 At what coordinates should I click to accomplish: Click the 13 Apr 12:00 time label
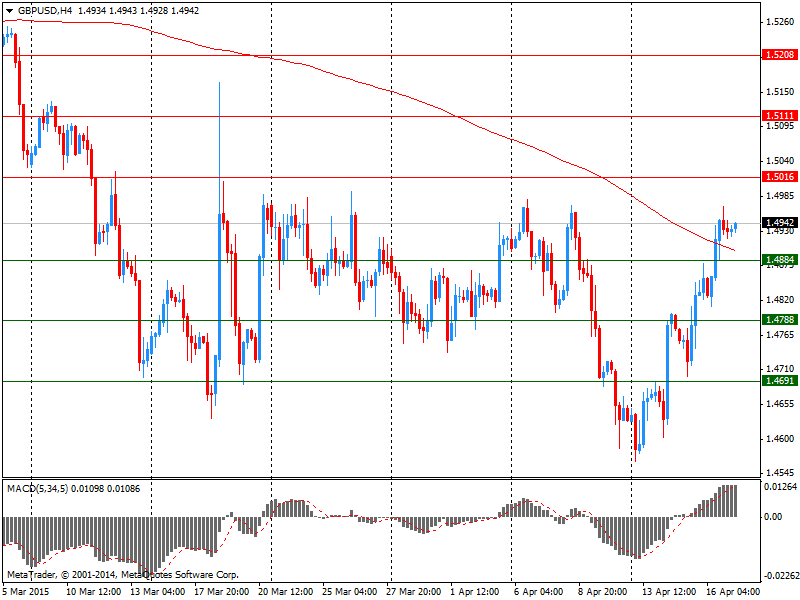click(x=669, y=592)
